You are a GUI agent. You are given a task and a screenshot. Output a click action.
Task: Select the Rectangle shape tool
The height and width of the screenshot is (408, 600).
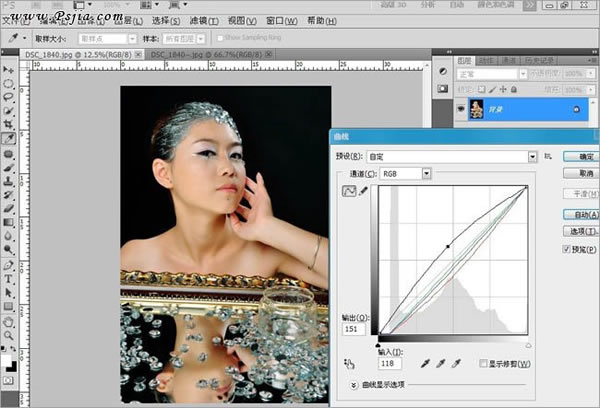(8, 307)
